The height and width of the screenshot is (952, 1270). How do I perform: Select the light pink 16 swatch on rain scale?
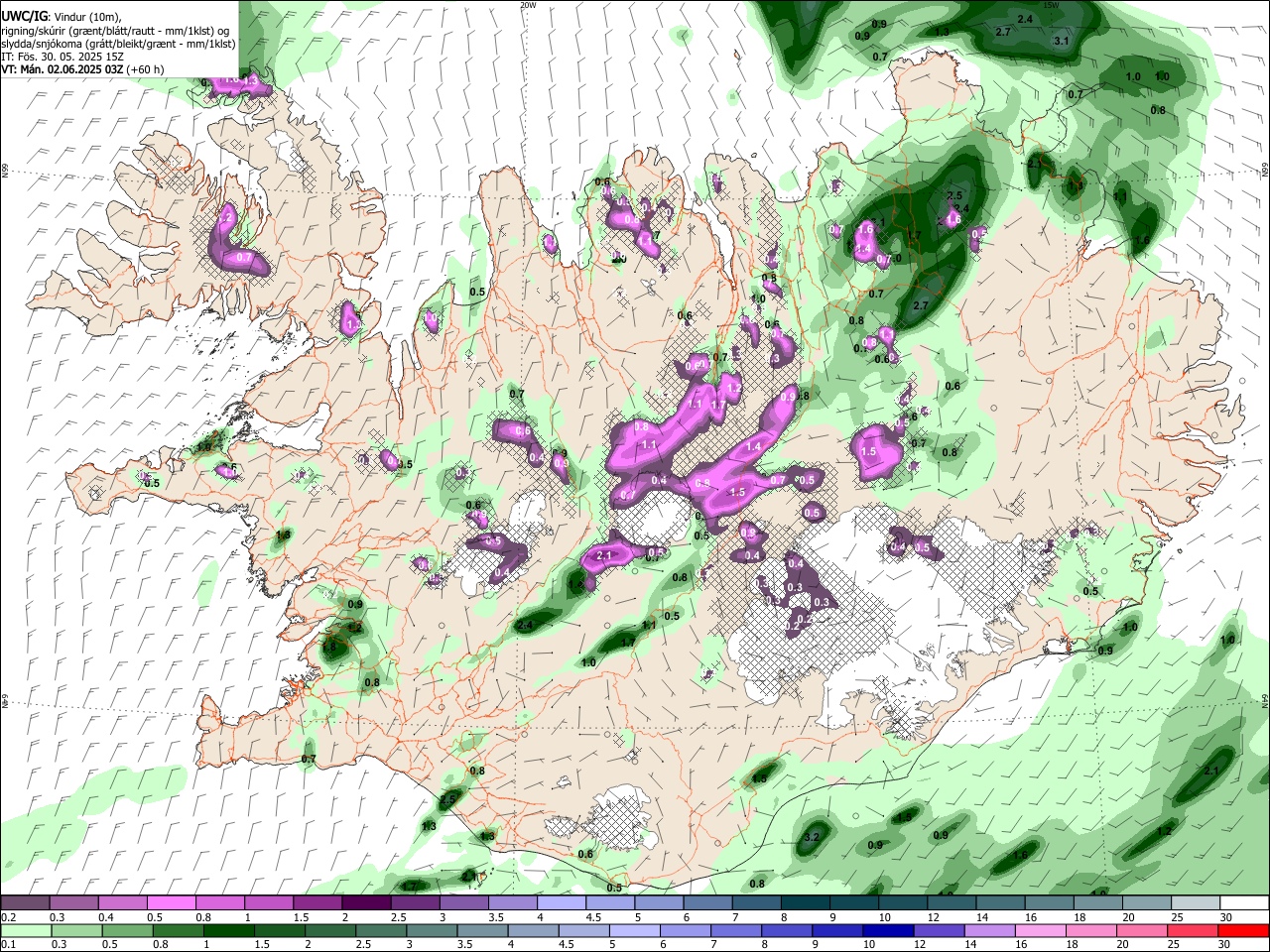click(1040, 931)
